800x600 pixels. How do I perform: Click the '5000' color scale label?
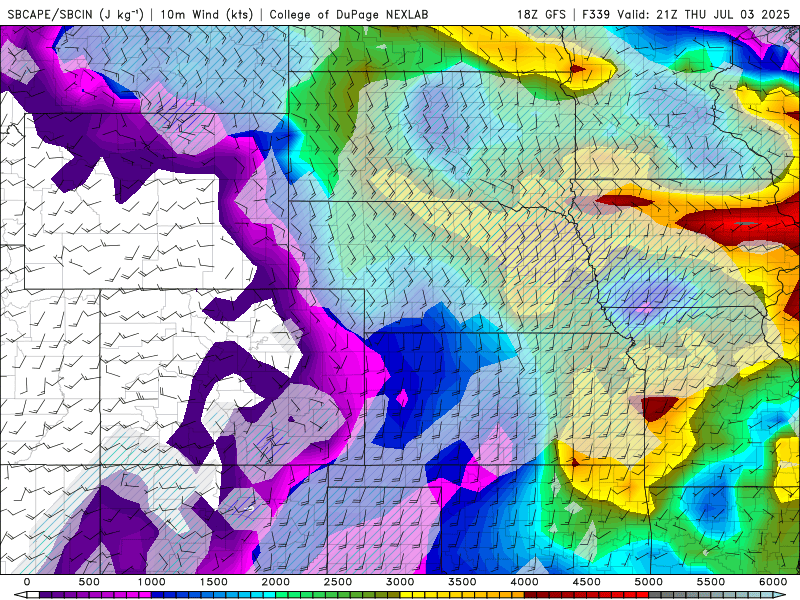[649, 582]
